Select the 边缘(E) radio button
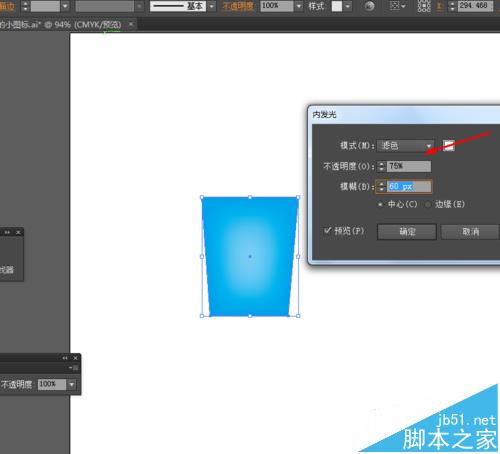500x454 pixels. click(428, 204)
